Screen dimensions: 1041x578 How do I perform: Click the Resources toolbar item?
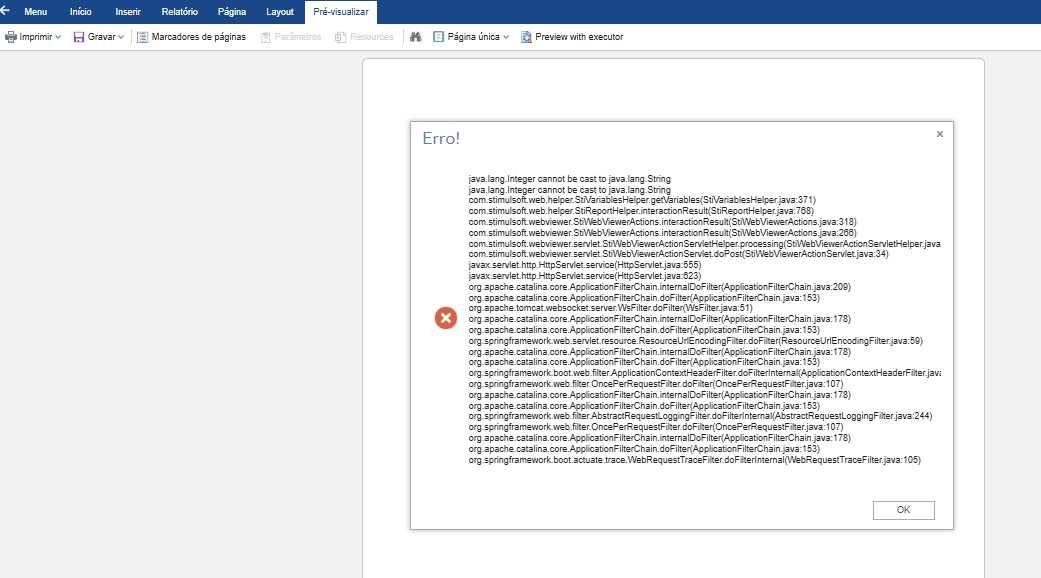tap(364, 37)
